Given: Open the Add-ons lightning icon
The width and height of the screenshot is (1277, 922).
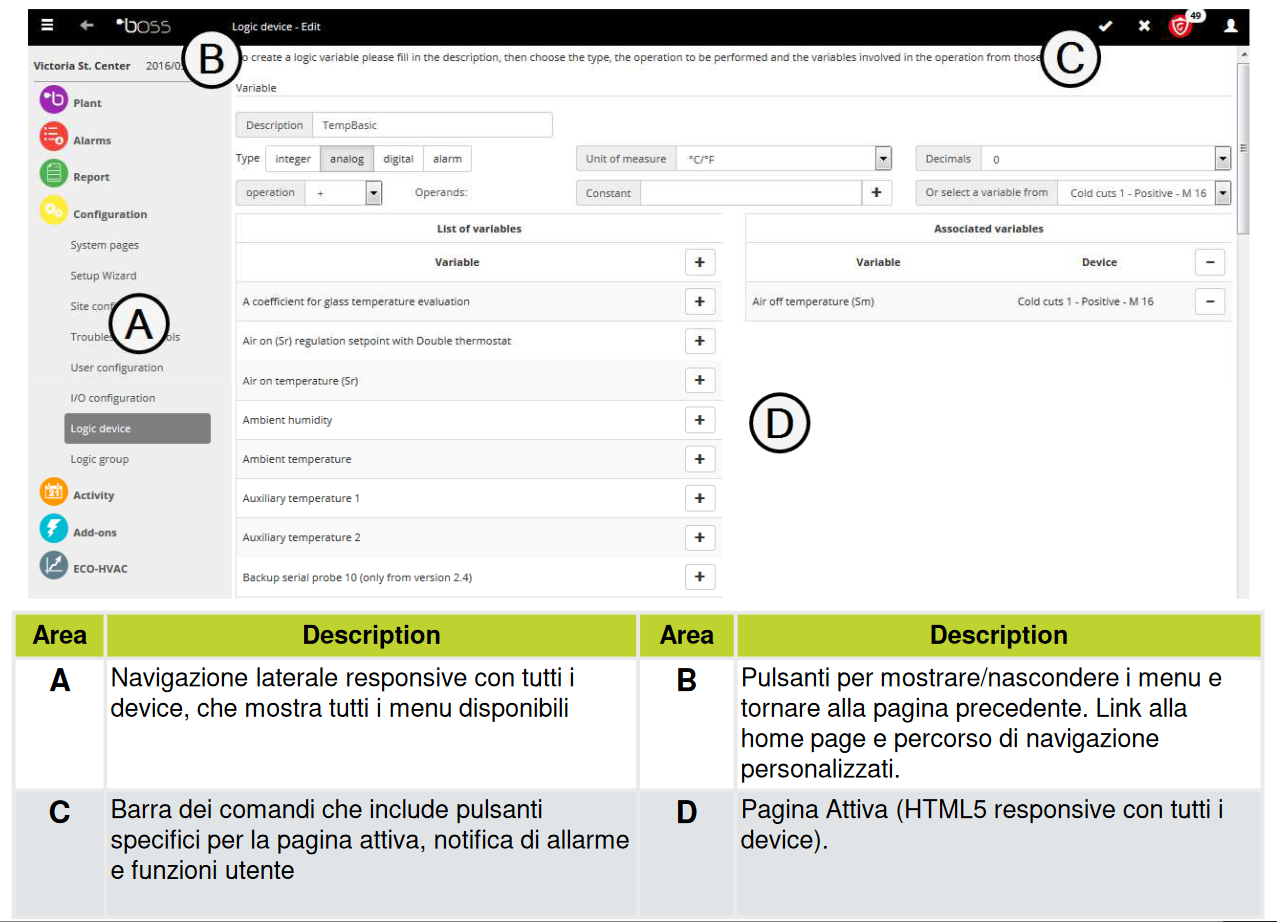Looking at the screenshot, I should [x=53, y=530].
